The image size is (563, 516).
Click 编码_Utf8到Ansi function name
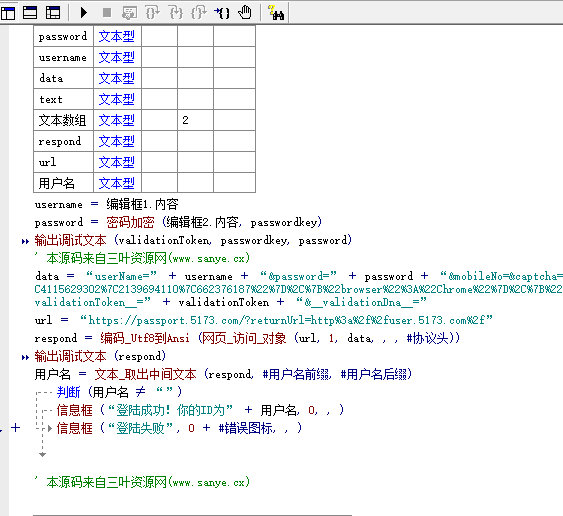[x=145, y=338]
